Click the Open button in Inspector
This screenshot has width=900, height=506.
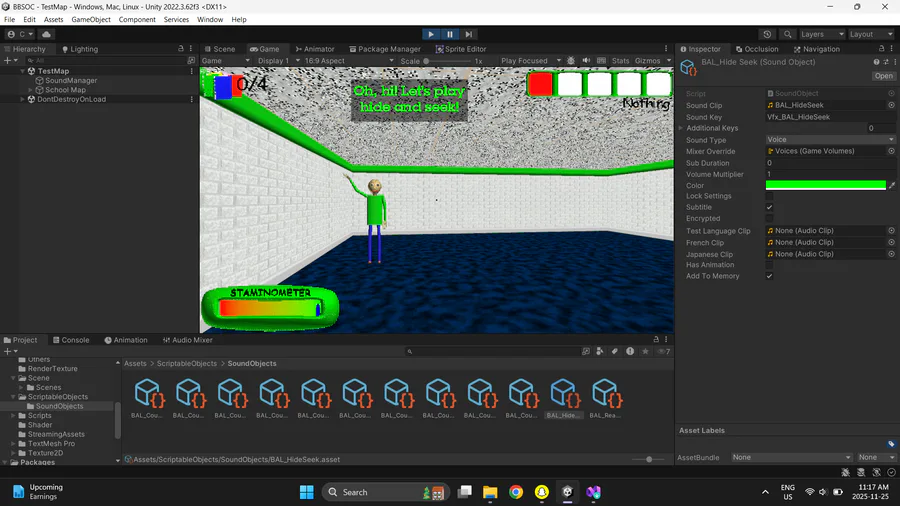[883, 76]
